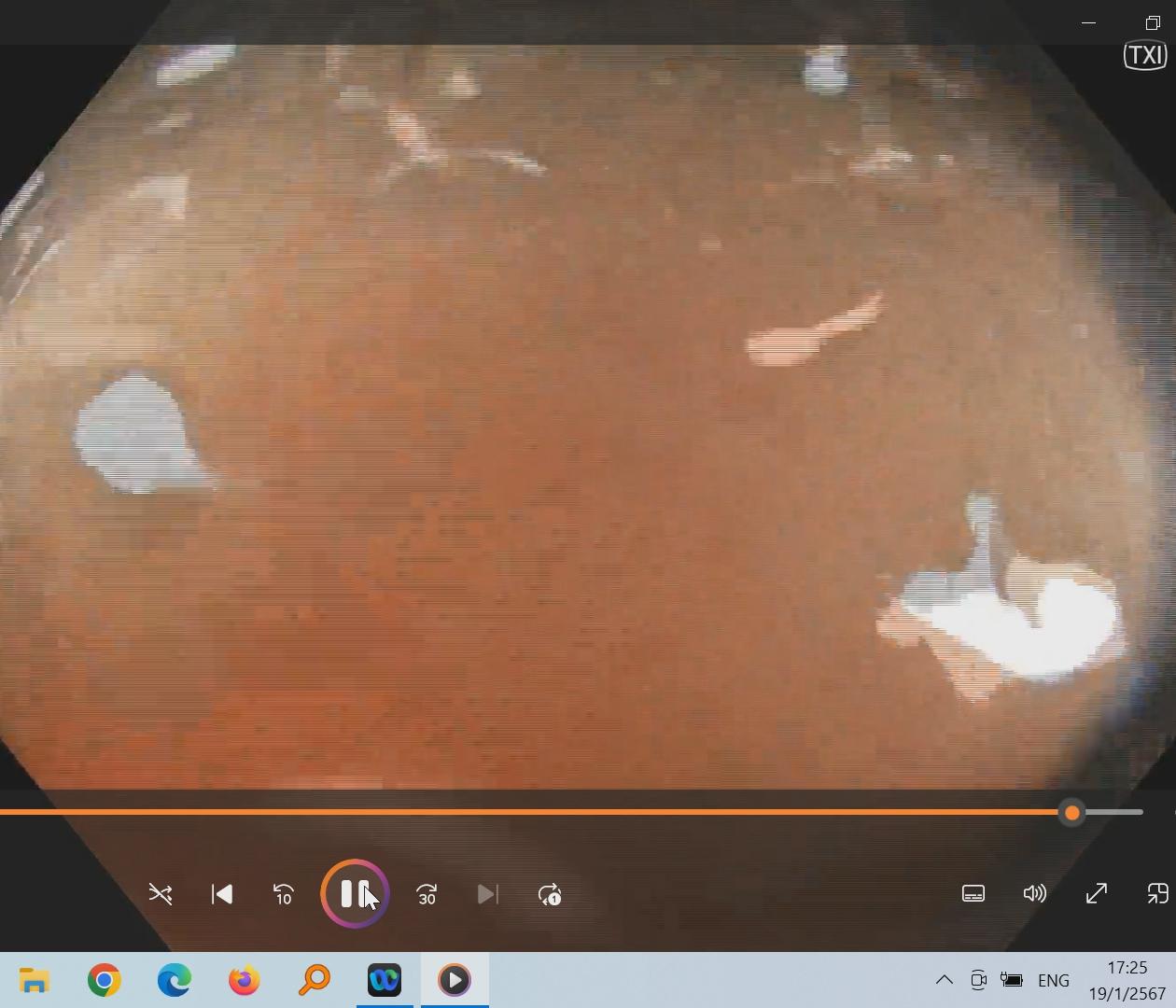Go to the next track
Screen dimensions: 1176x1008
pos(488,894)
